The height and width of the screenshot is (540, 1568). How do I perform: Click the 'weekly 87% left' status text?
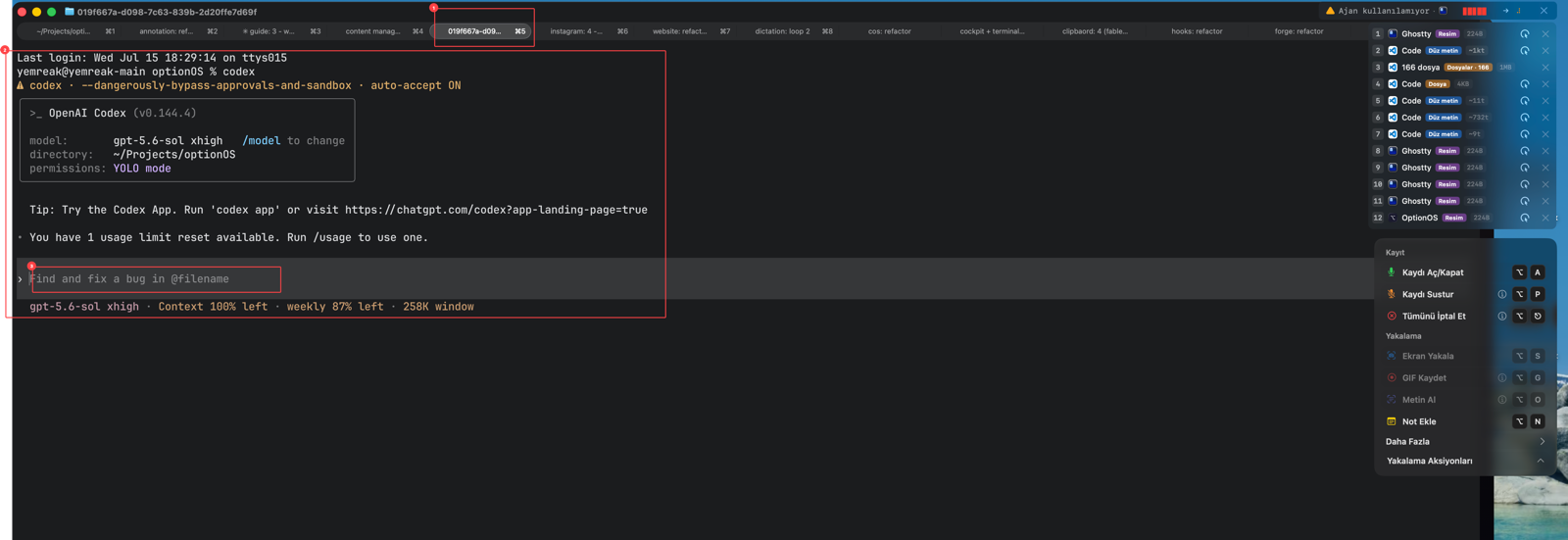coord(335,307)
